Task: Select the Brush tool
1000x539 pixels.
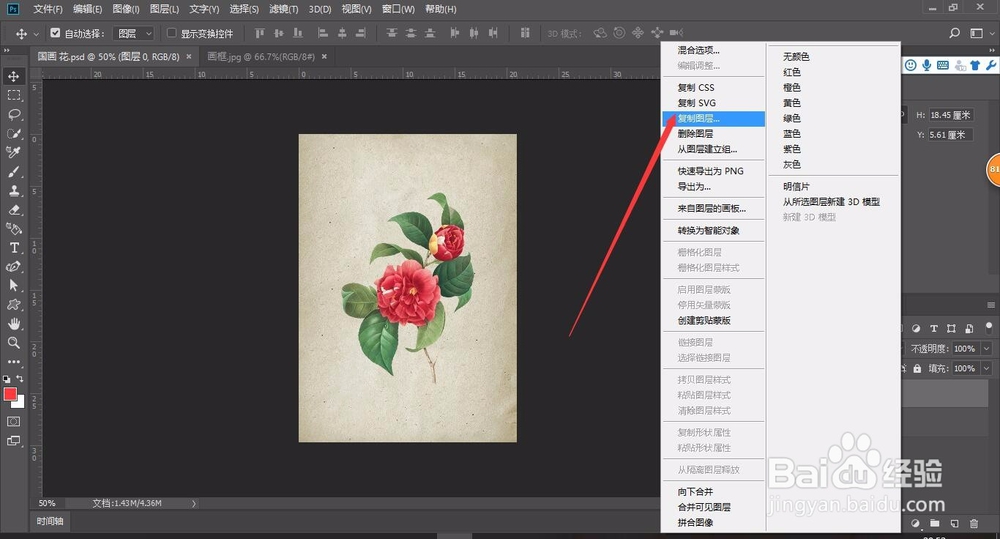Action: click(x=13, y=172)
